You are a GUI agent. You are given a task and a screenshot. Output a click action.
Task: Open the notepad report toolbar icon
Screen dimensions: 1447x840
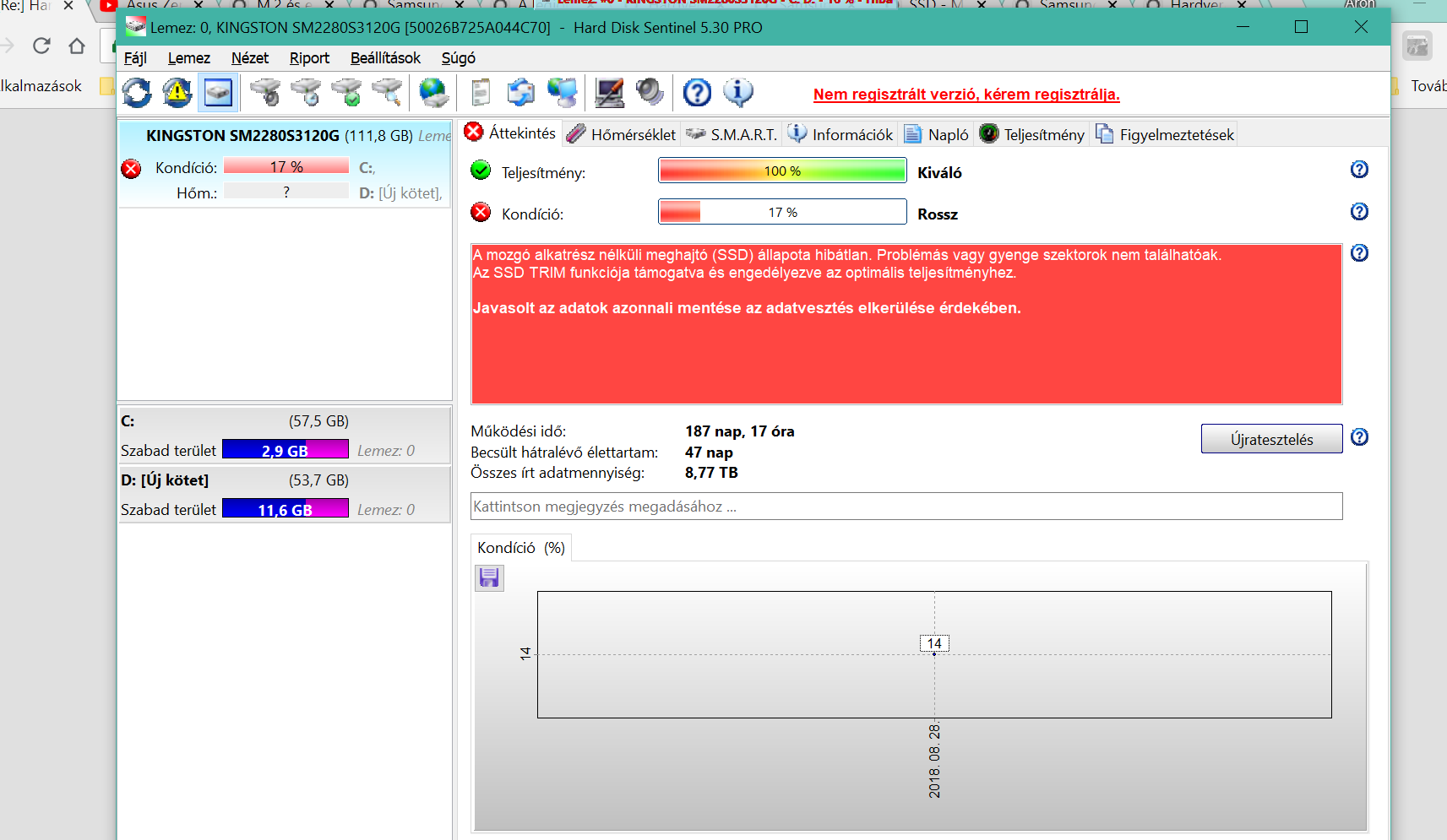click(x=481, y=93)
